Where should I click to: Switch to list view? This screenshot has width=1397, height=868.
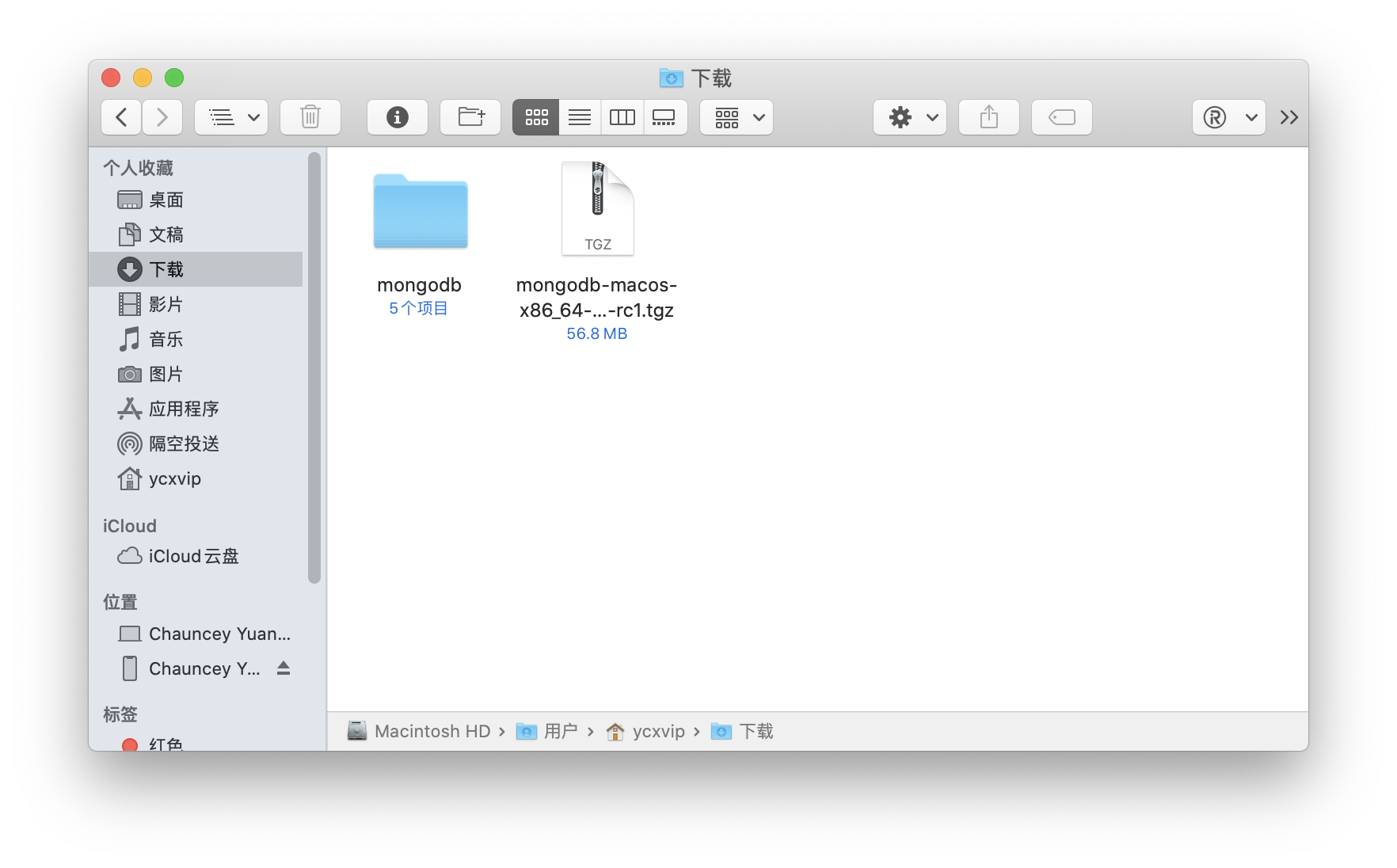coord(580,117)
